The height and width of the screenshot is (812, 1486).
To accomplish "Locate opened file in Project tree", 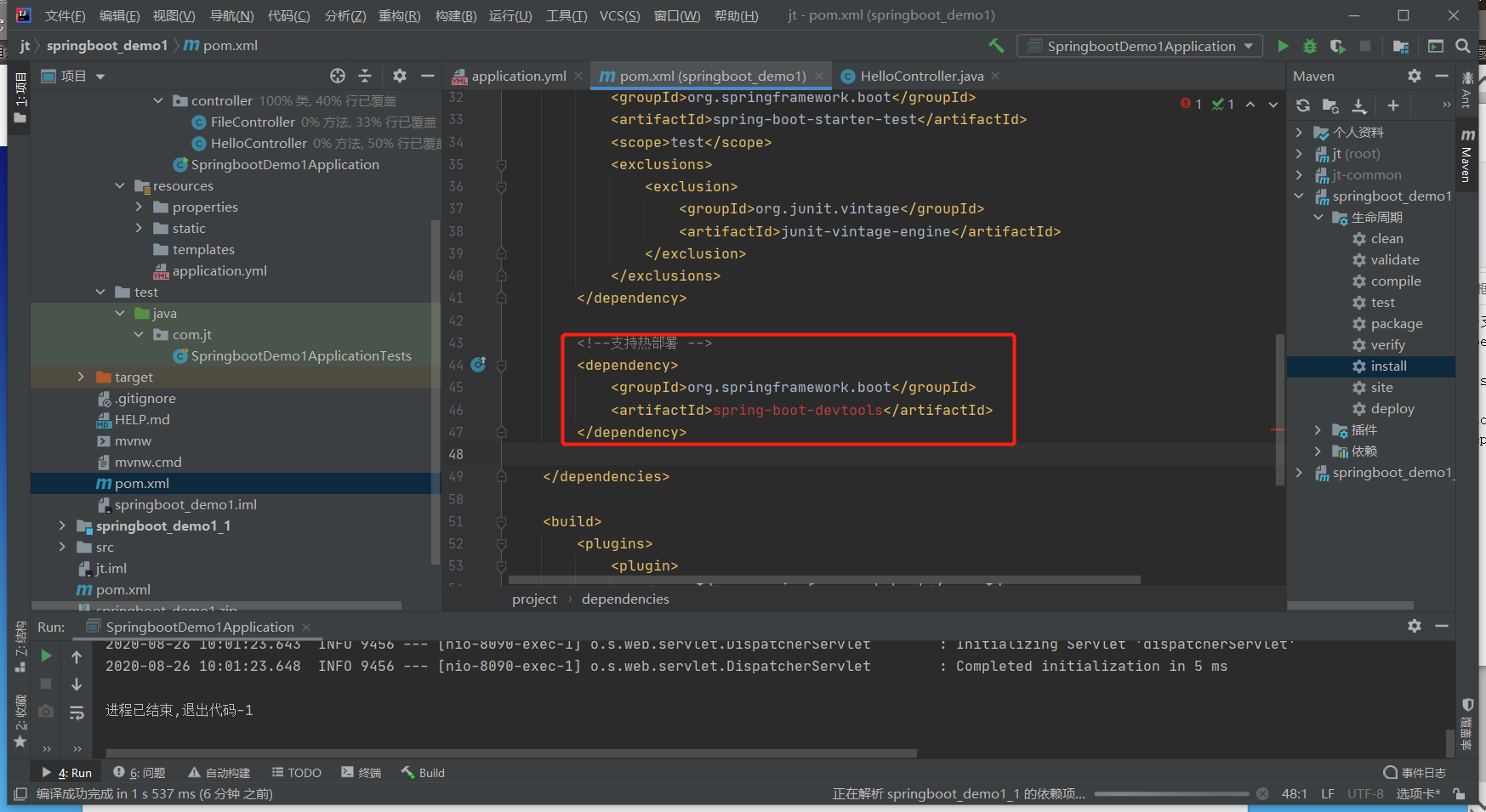I will coord(338,76).
